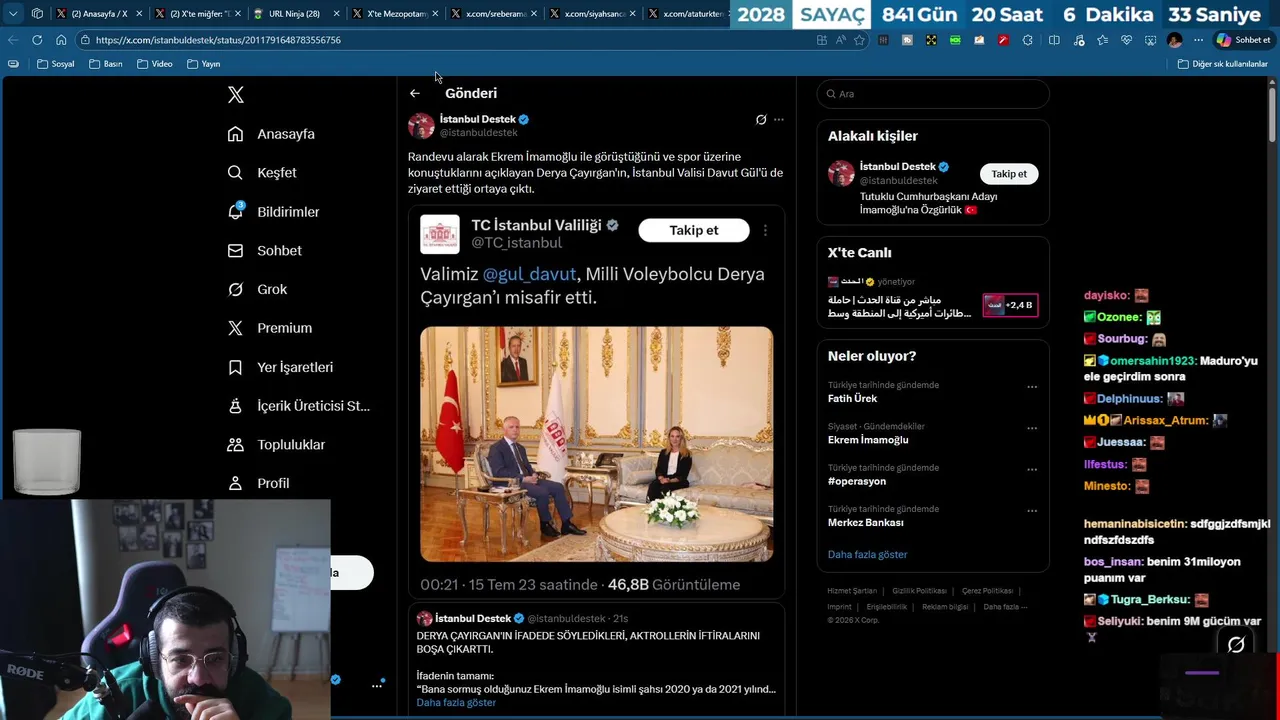Open browser essentials heart icon
Viewport: 1280px width, 720px height.
(x=1126, y=40)
